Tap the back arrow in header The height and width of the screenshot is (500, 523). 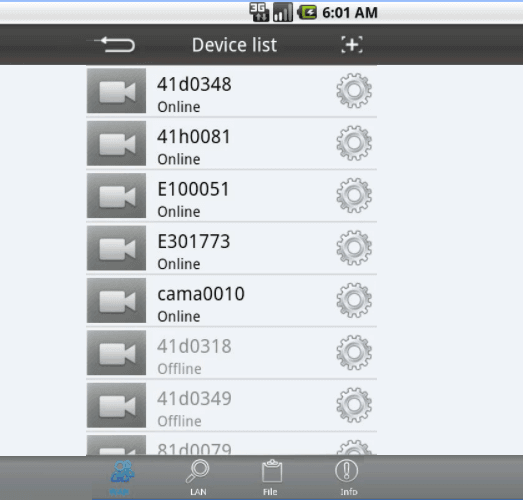click(115, 45)
